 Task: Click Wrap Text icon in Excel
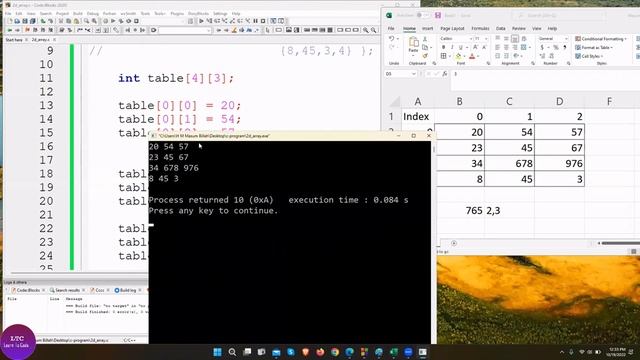pyautogui.click(x=524, y=39)
